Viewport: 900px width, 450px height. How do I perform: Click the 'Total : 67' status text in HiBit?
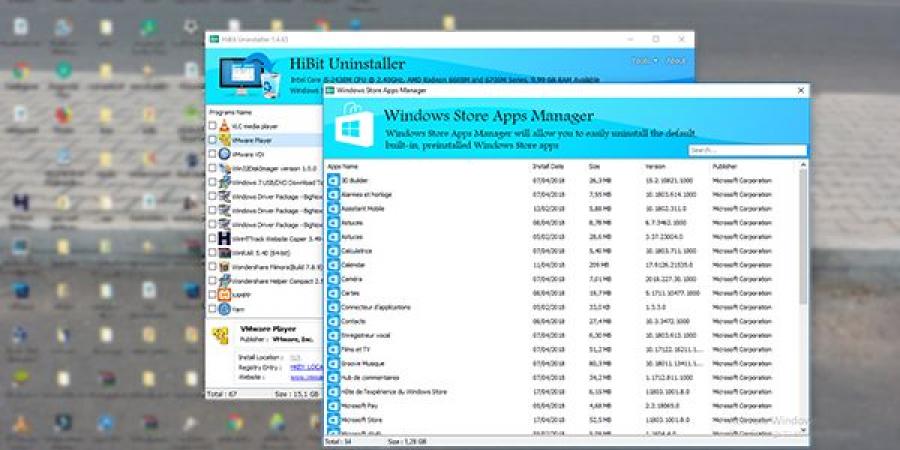pyautogui.click(x=222, y=394)
